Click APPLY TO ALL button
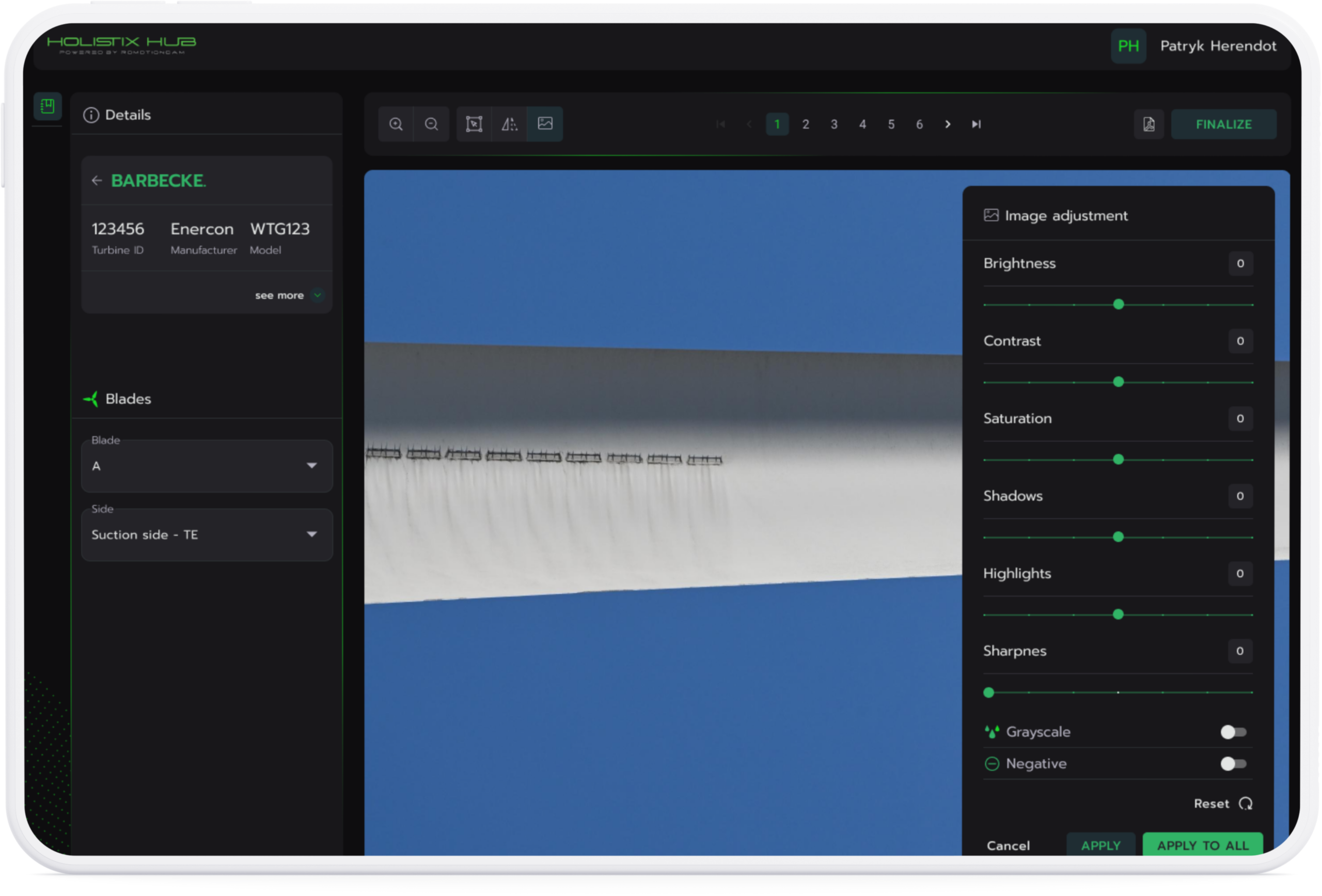Viewport: 1322px width, 896px height. coord(1203,845)
